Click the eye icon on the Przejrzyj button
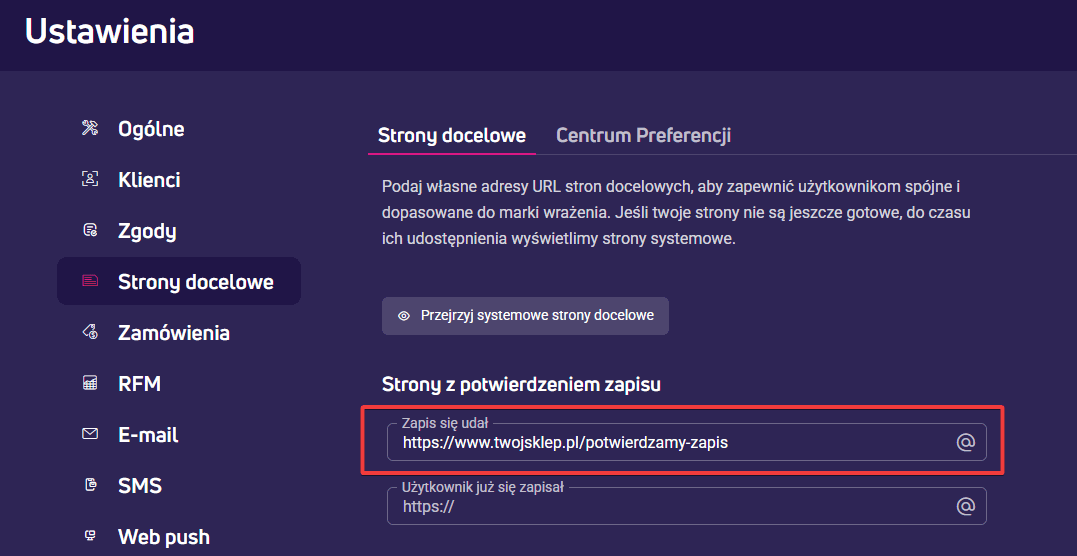The width and height of the screenshot is (1077, 556). point(404,316)
